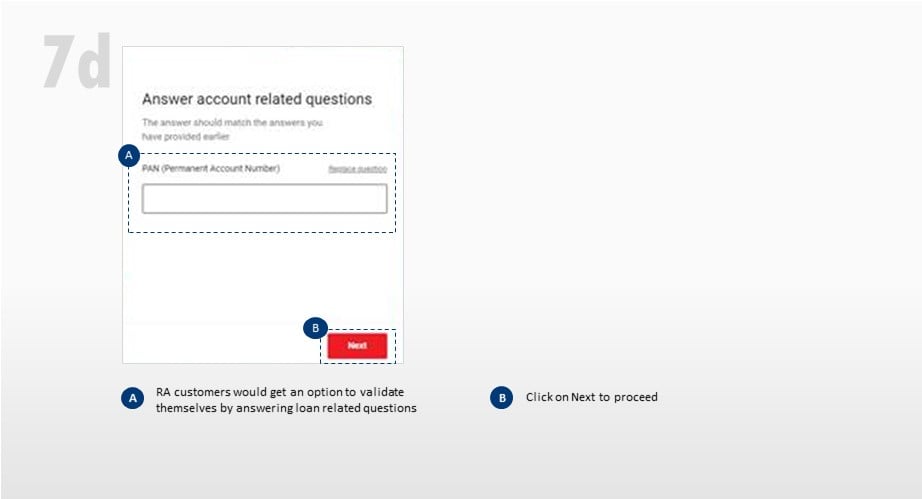922x499 pixels.
Task: Click the text line 'have provided earlier'
Action: tap(186, 135)
